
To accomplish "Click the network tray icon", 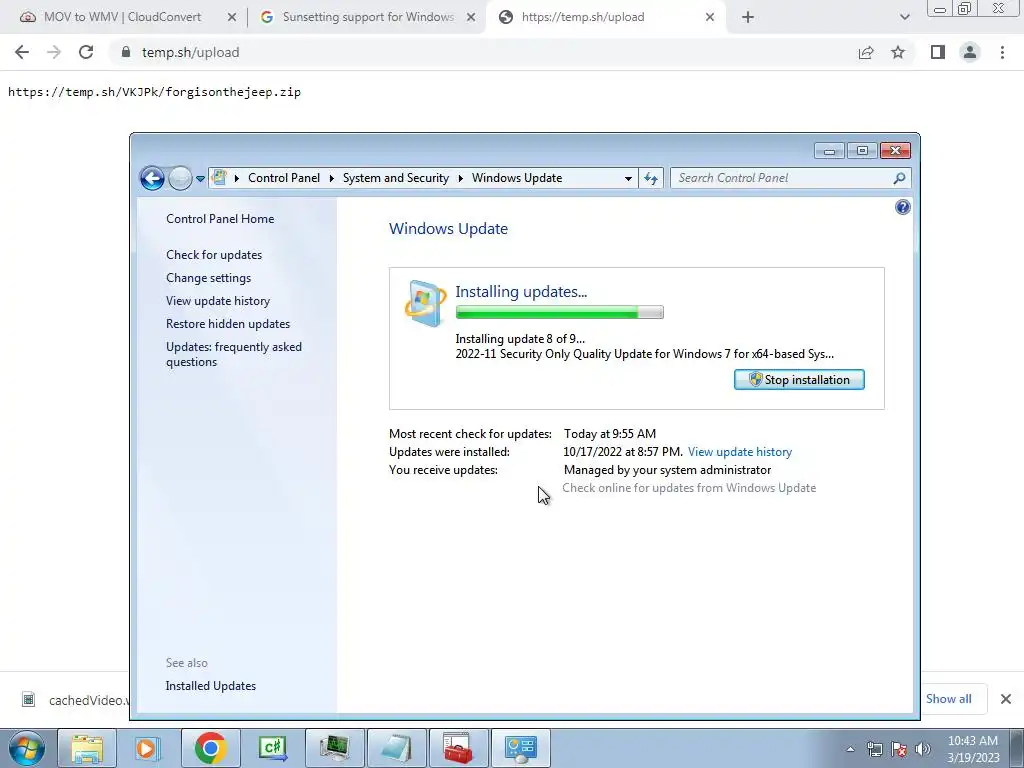I will pos(874,749).
